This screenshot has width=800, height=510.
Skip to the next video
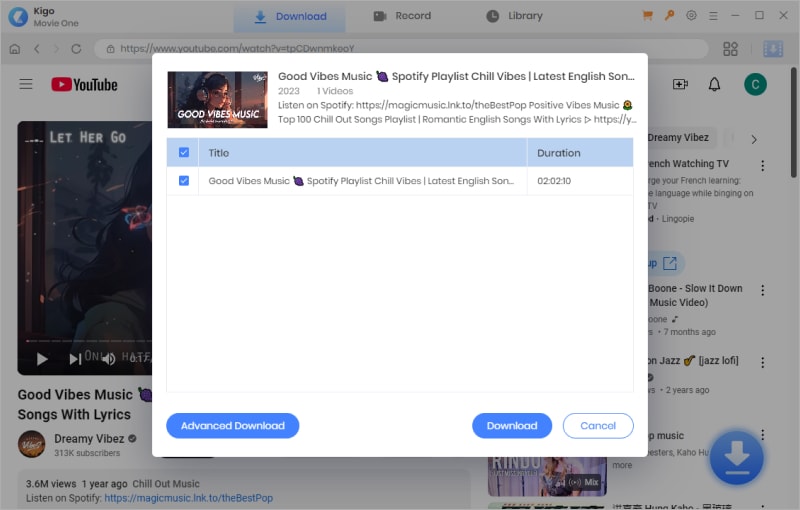click(x=75, y=360)
